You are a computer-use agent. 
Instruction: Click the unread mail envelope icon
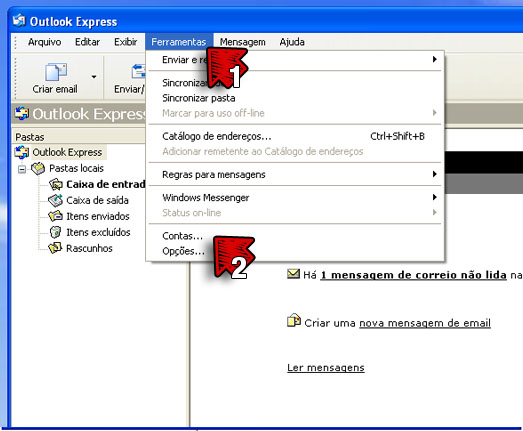tap(293, 274)
